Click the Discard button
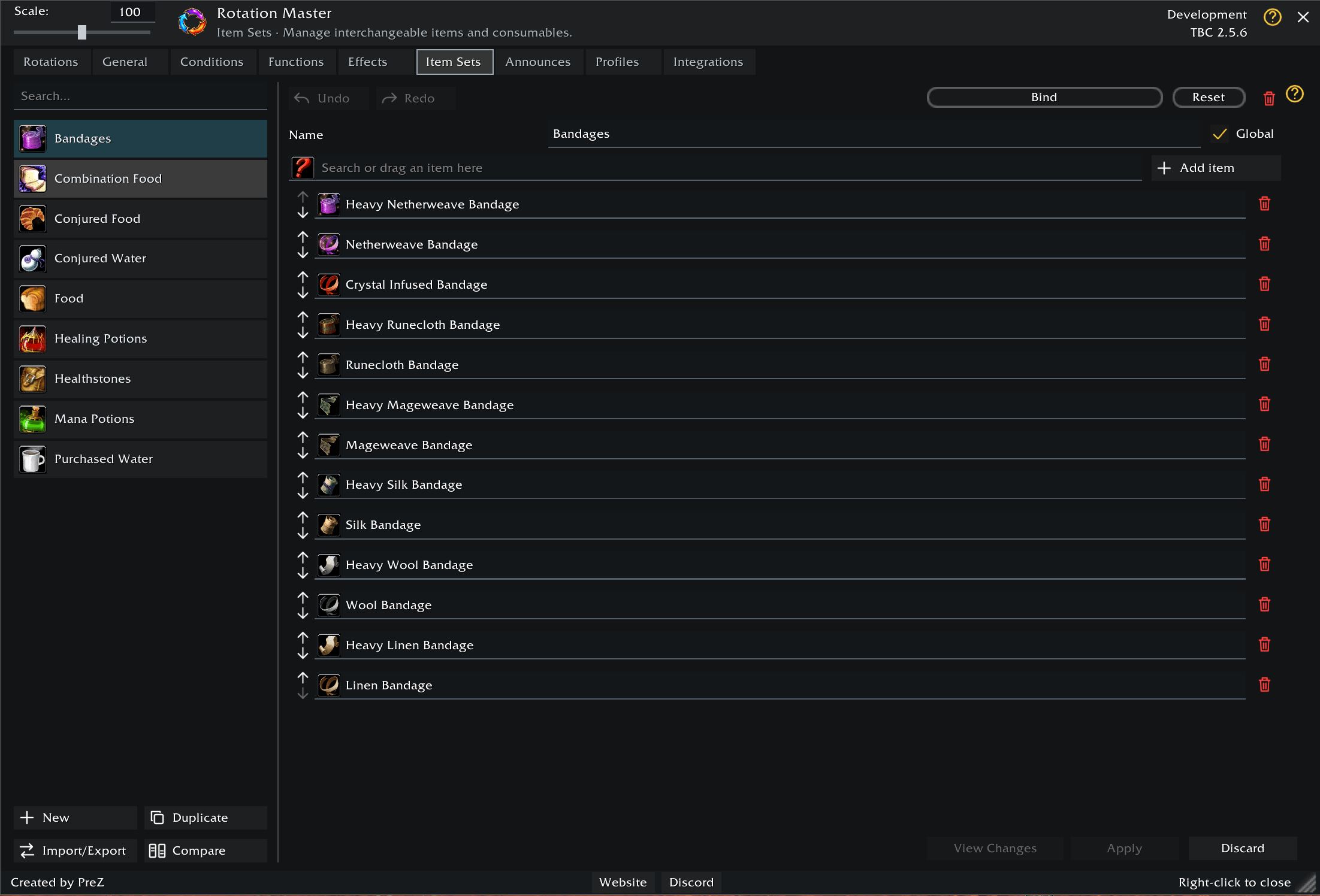Screen dimensions: 1320x896 [1243, 848]
